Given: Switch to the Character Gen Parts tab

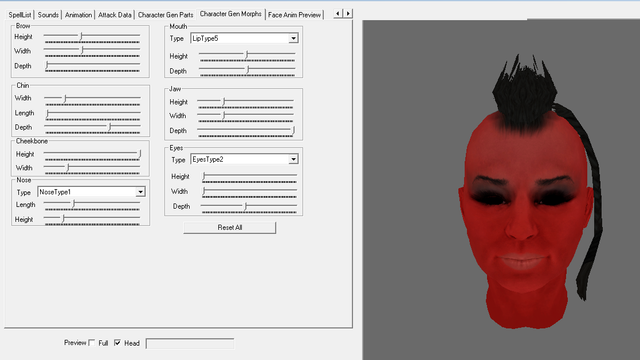Looking at the screenshot, I should coord(165,15).
